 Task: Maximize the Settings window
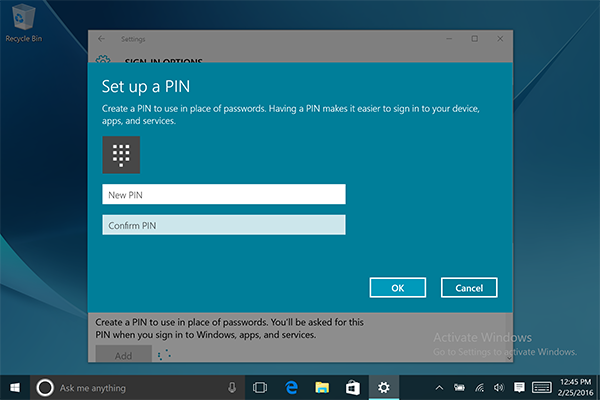tap(474, 39)
